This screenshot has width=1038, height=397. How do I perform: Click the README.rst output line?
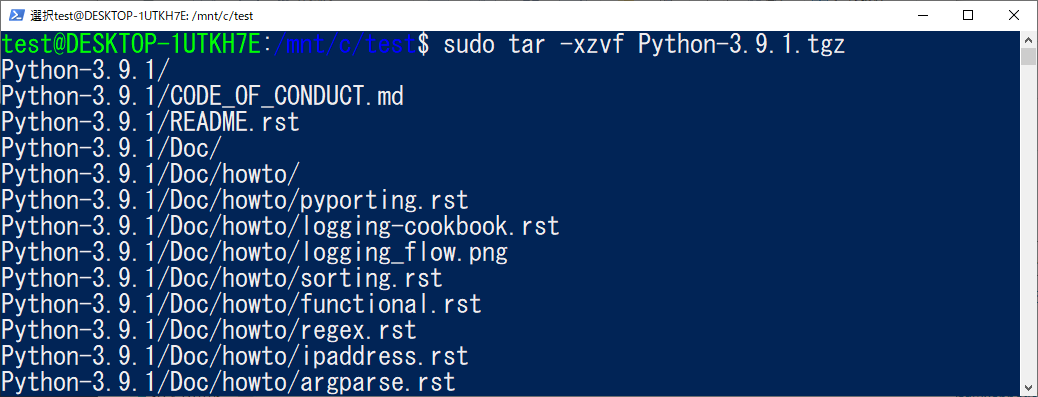pos(150,122)
